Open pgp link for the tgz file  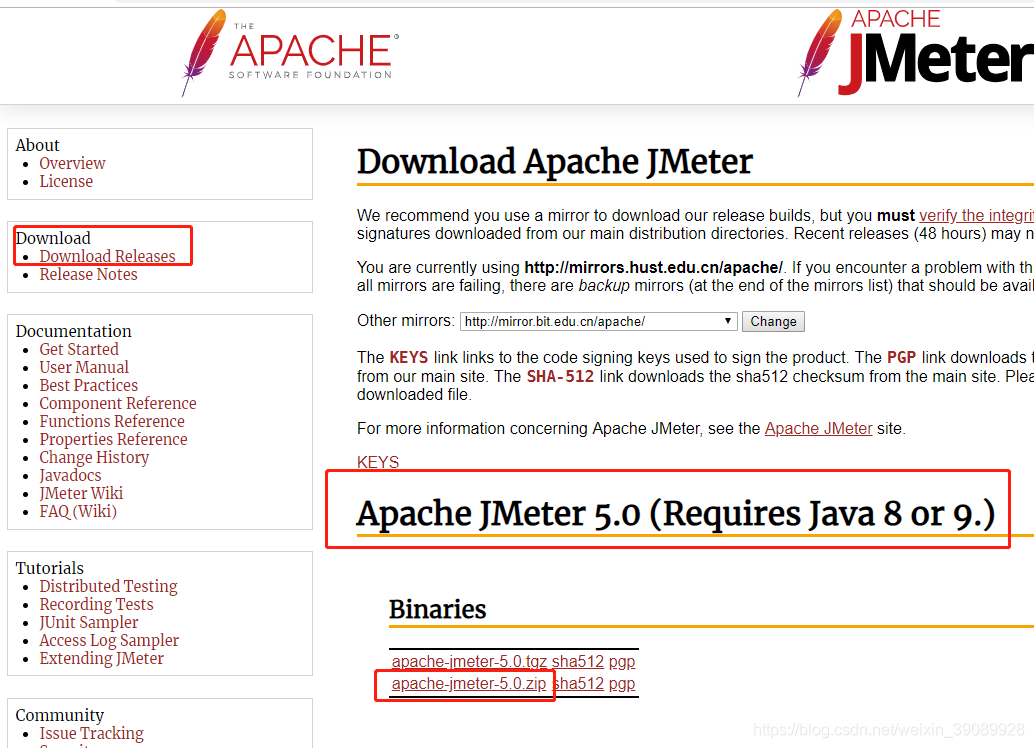coord(622,662)
